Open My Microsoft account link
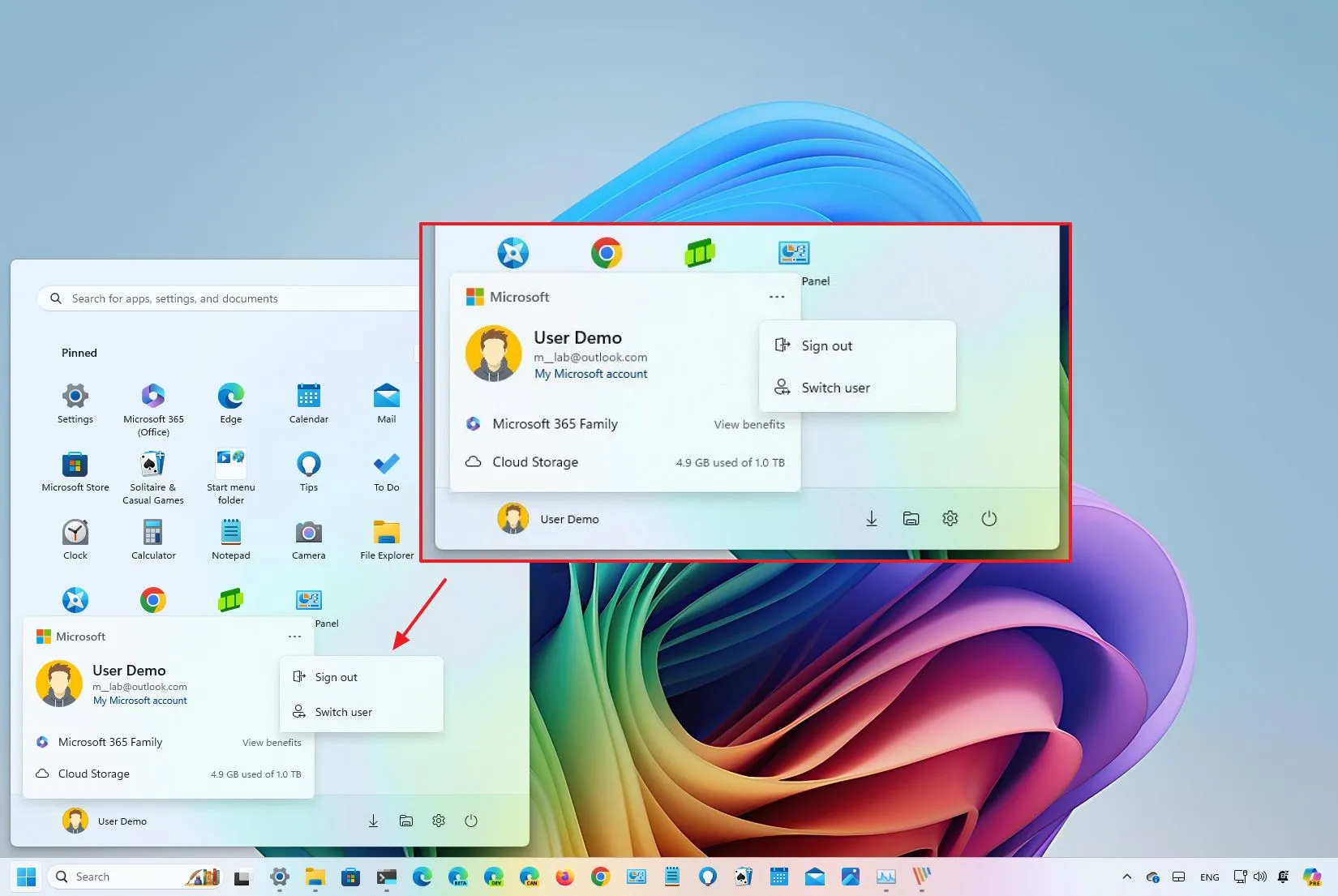 click(139, 701)
